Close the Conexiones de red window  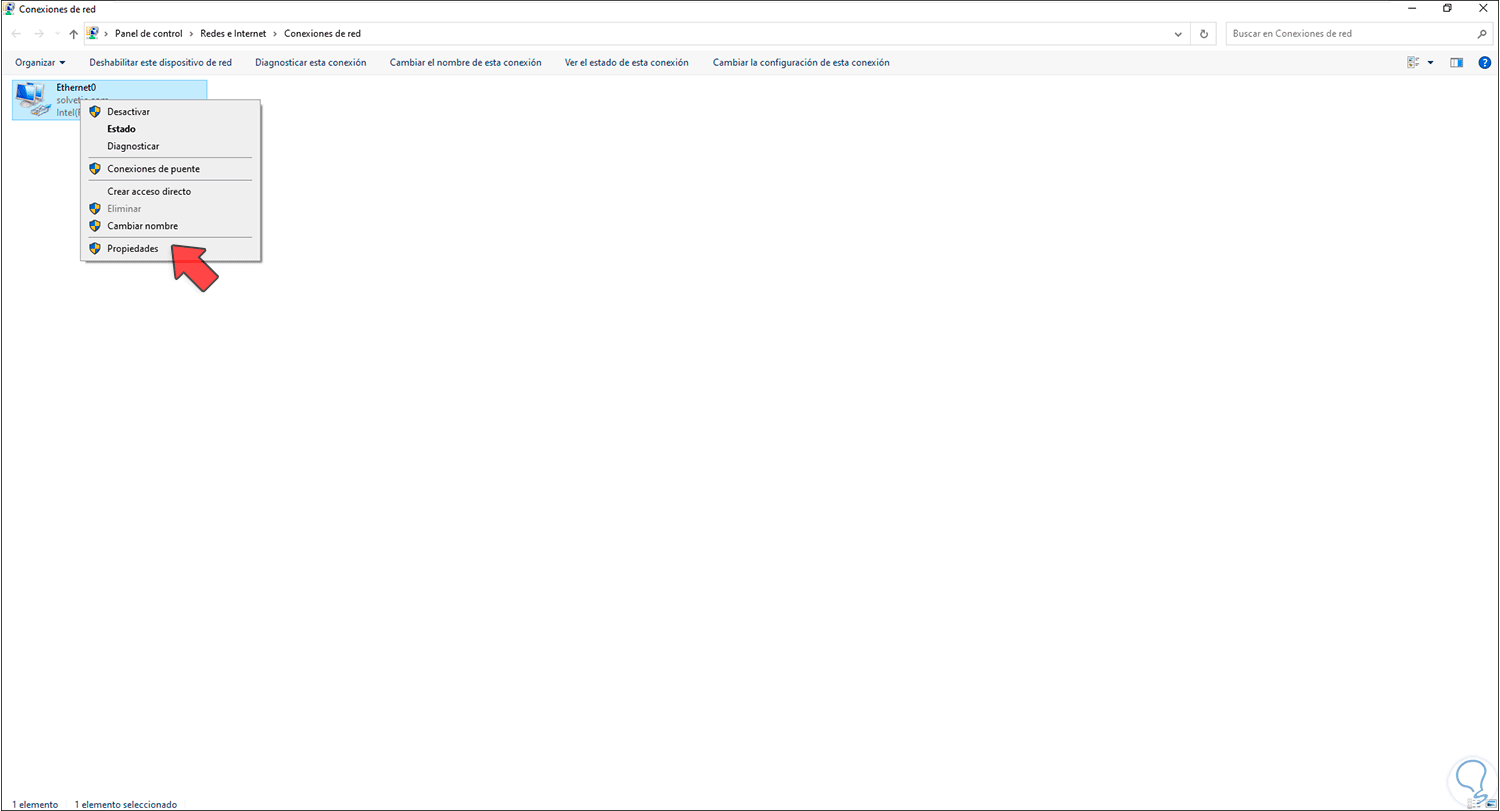(1483, 8)
